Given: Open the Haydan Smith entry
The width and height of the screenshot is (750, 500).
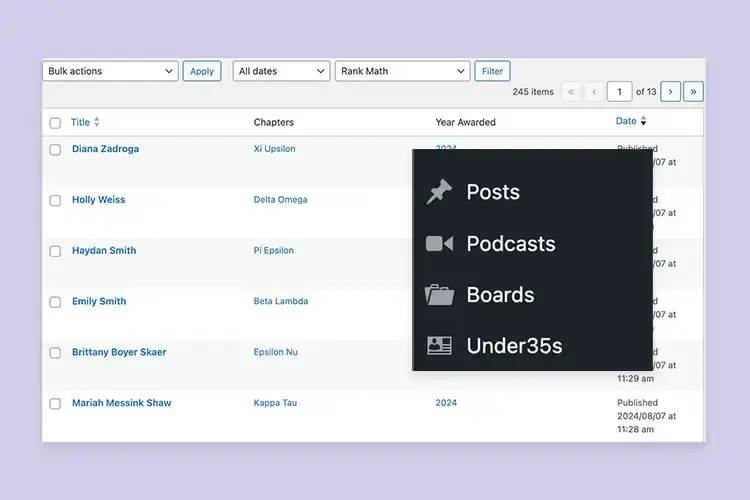Looking at the screenshot, I should 104,250.
